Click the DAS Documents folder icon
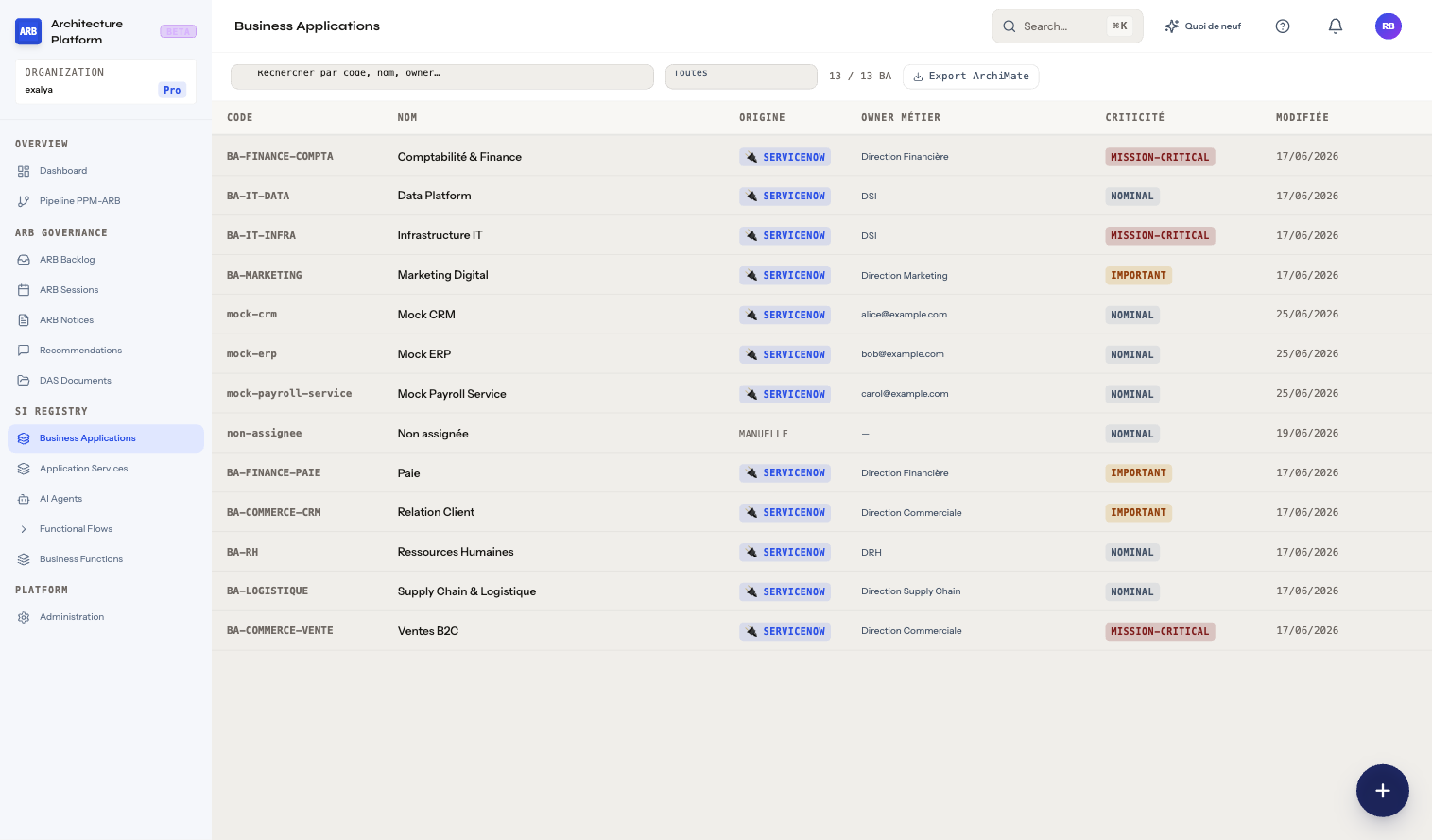The image size is (1432, 840). (24, 381)
